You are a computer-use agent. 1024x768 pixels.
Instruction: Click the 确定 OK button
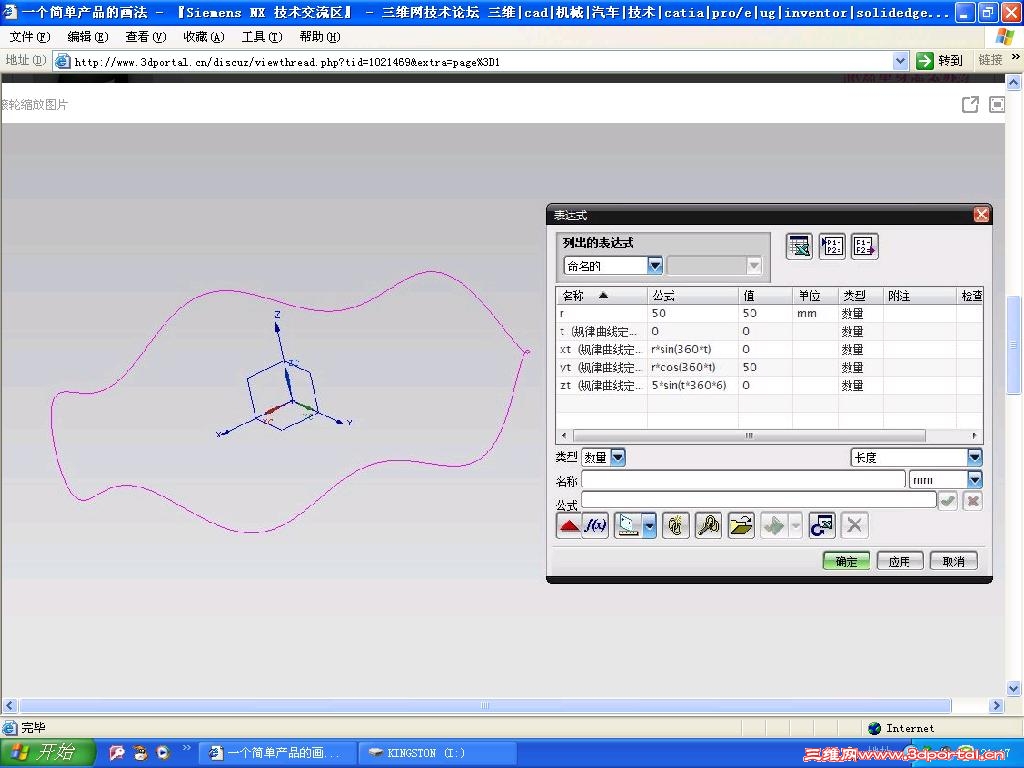point(846,561)
